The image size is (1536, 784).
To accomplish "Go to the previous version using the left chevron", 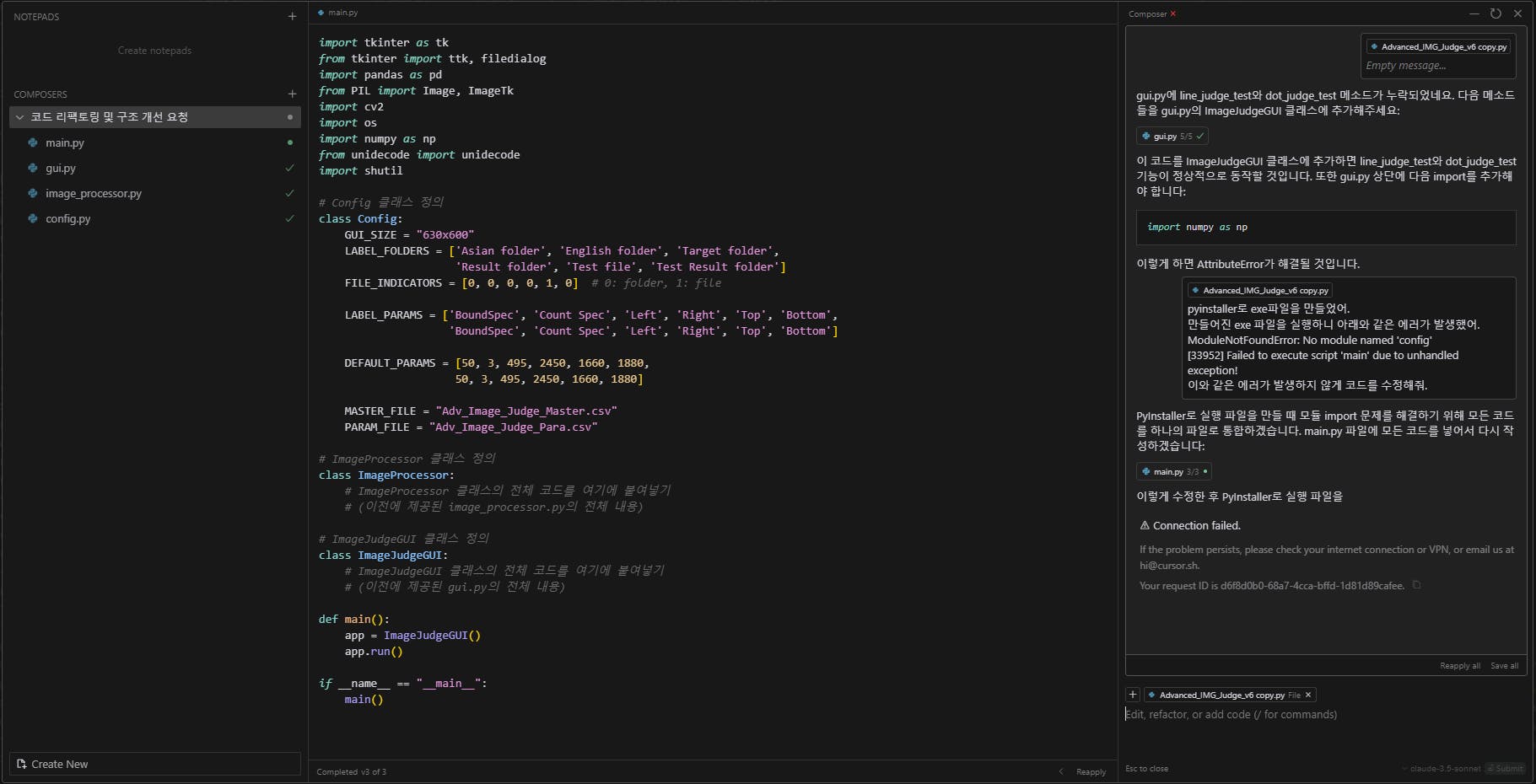I will point(1061,771).
